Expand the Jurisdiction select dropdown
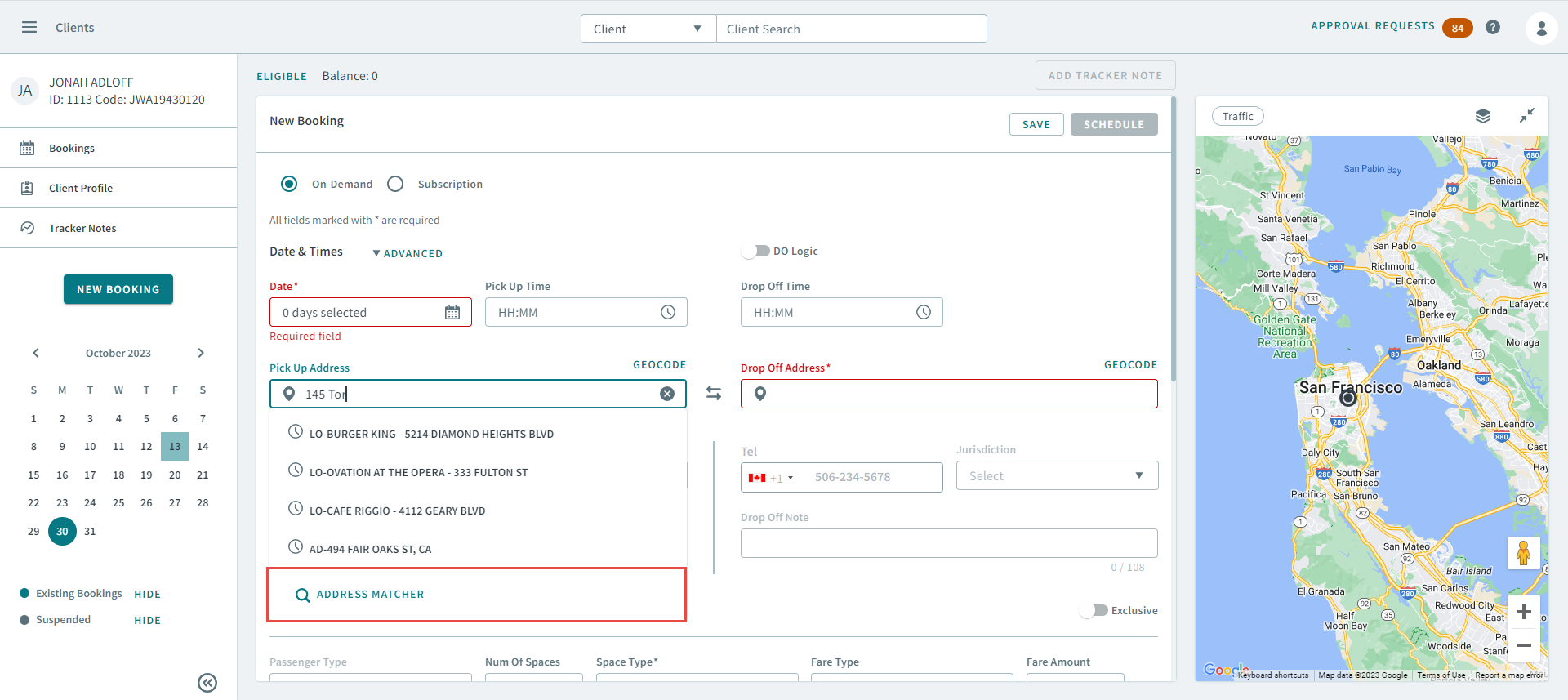 (x=1056, y=476)
